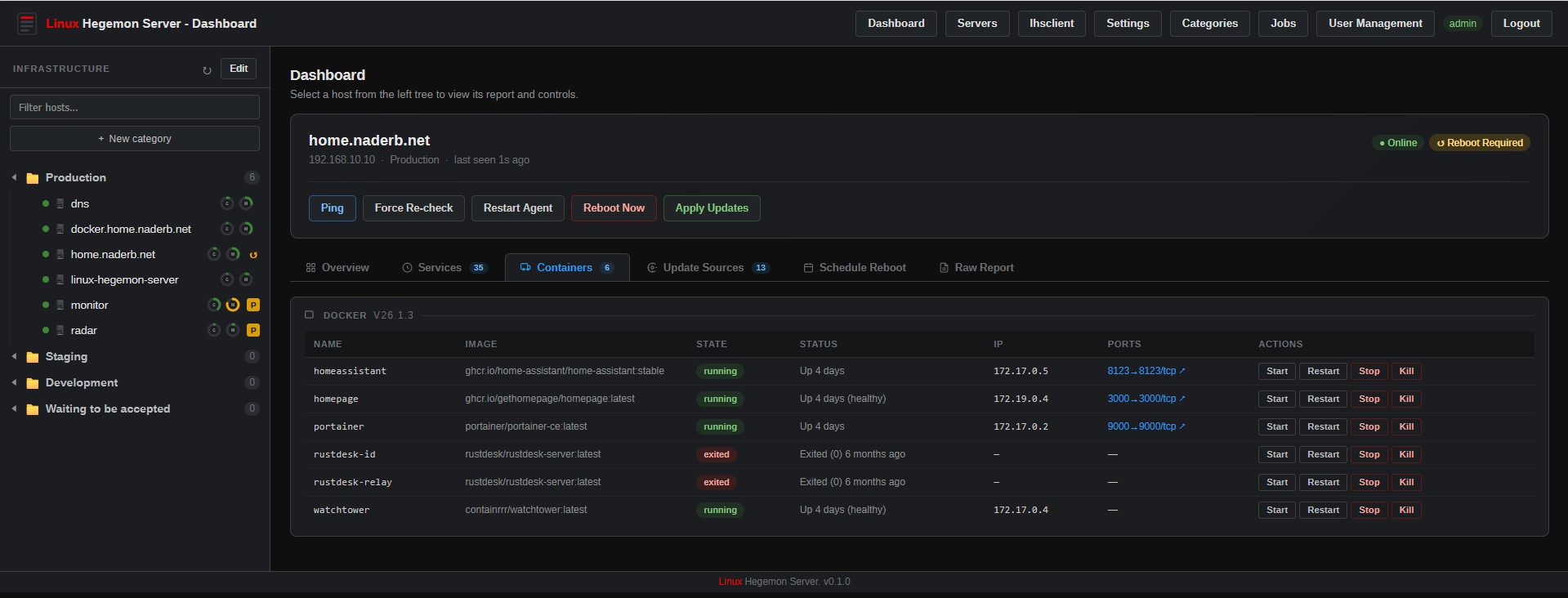This screenshot has height=598, width=1568.
Task: Click reboot-required icon beside home.naderb.net in tree
Action: pyautogui.click(x=253, y=255)
